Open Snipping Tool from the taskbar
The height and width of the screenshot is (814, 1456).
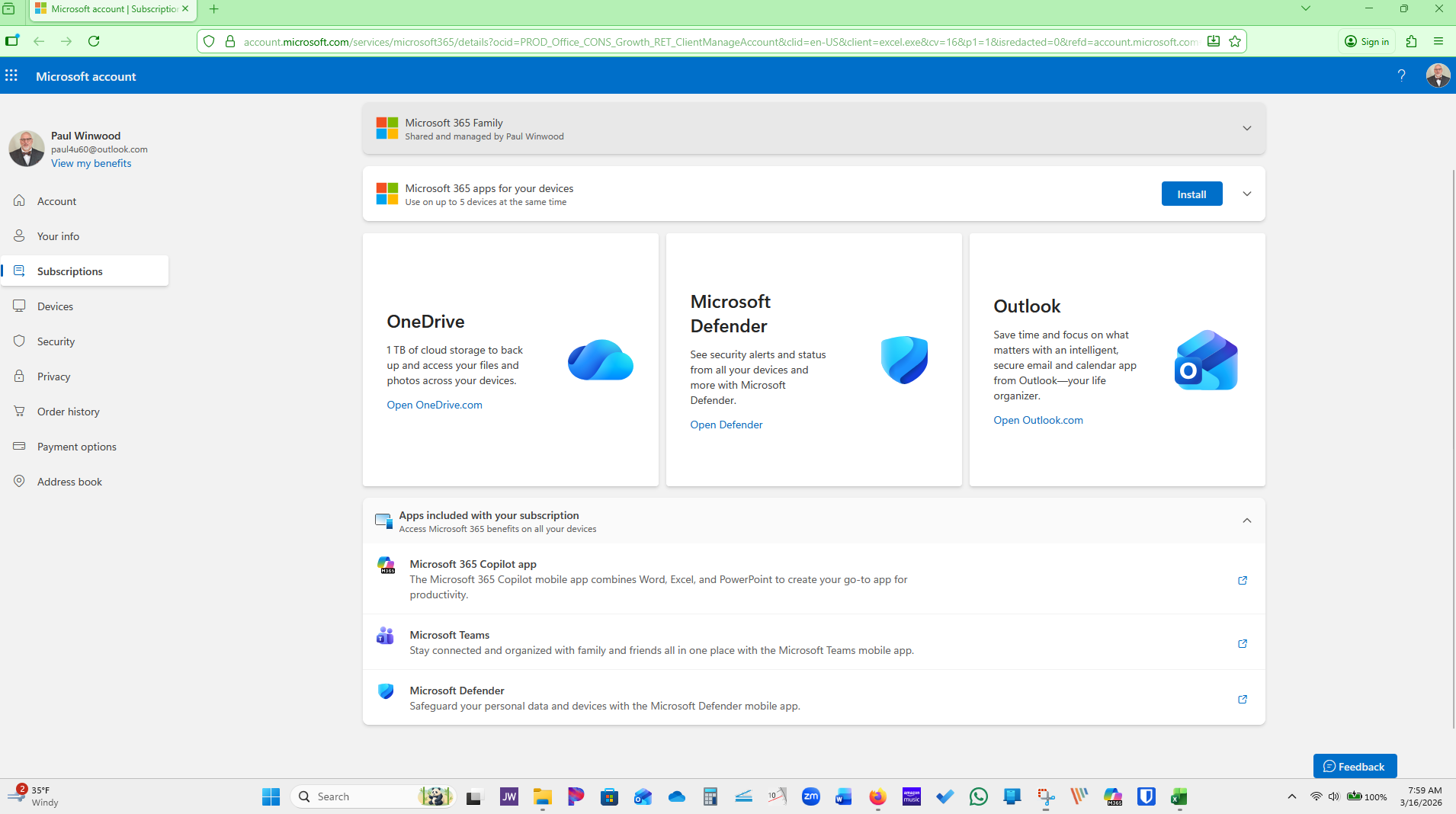point(1046,796)
